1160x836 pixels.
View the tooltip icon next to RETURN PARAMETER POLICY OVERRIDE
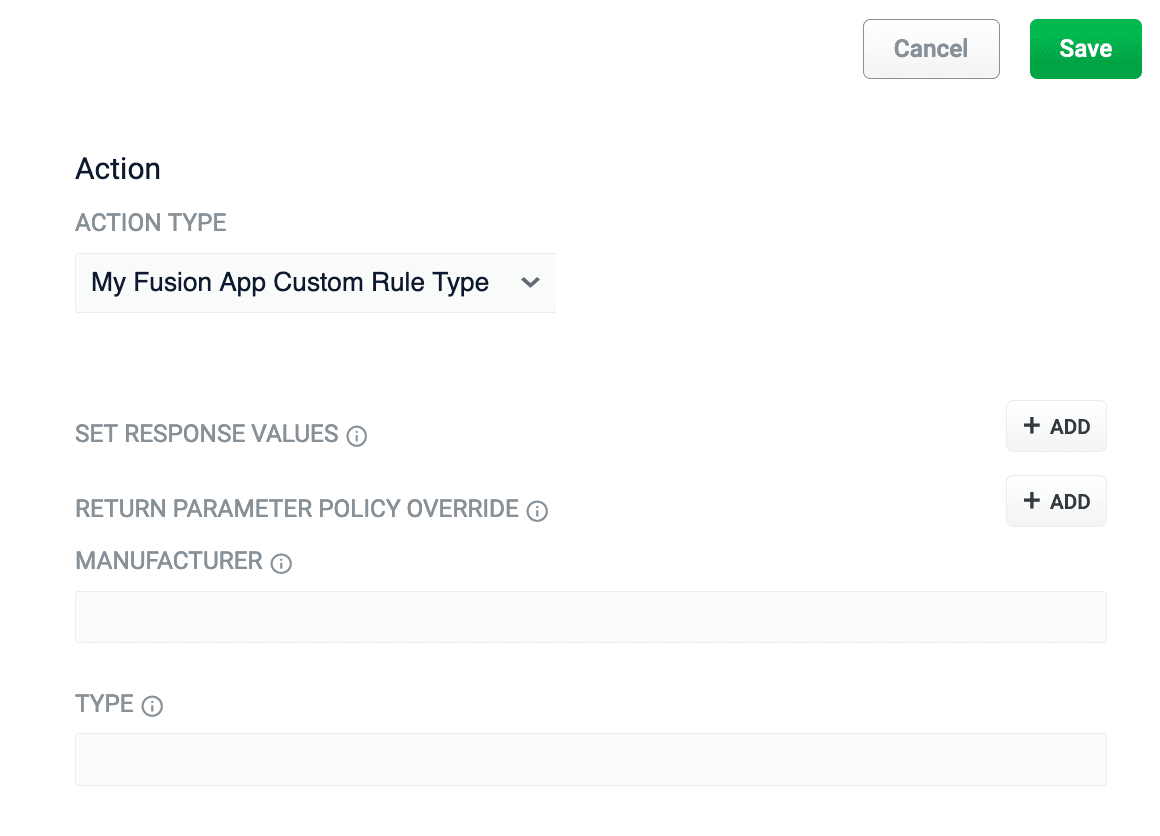tap(537, 511)
